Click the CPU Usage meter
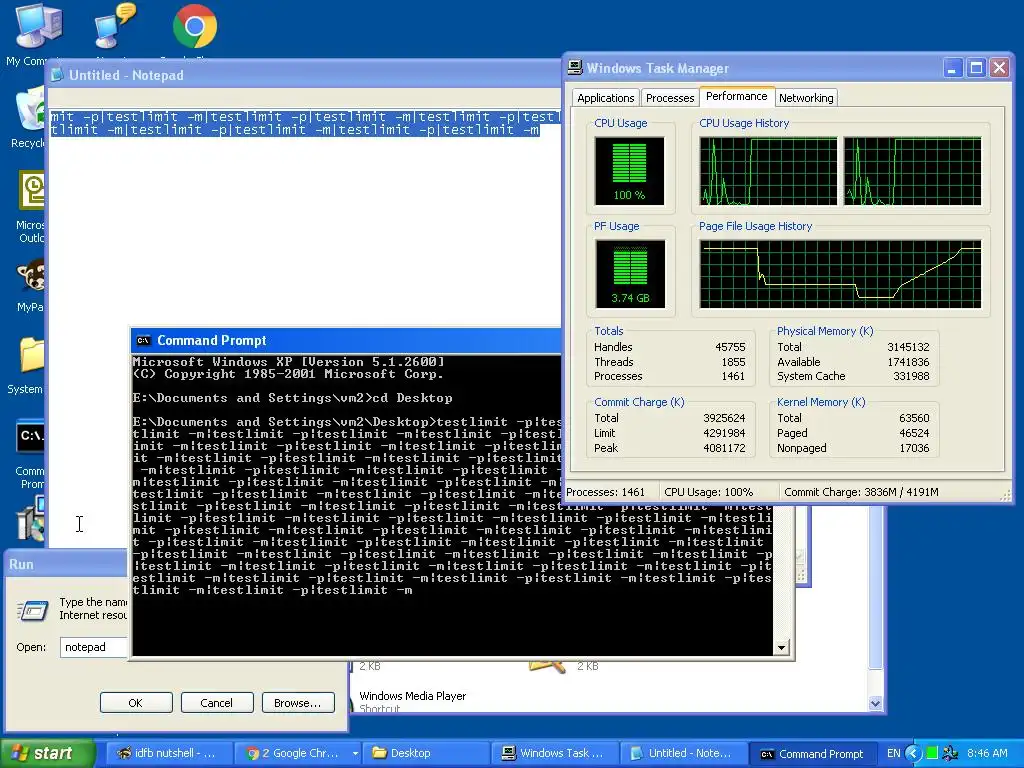Screen dimensions: 1024x768 [x=629, y=171]
